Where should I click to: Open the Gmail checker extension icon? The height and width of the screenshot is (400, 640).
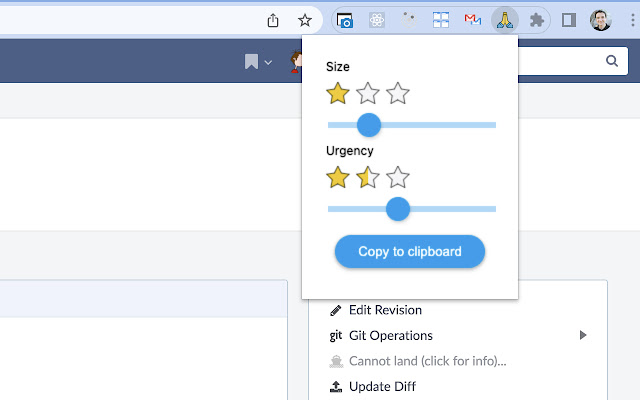pos(473,20)
